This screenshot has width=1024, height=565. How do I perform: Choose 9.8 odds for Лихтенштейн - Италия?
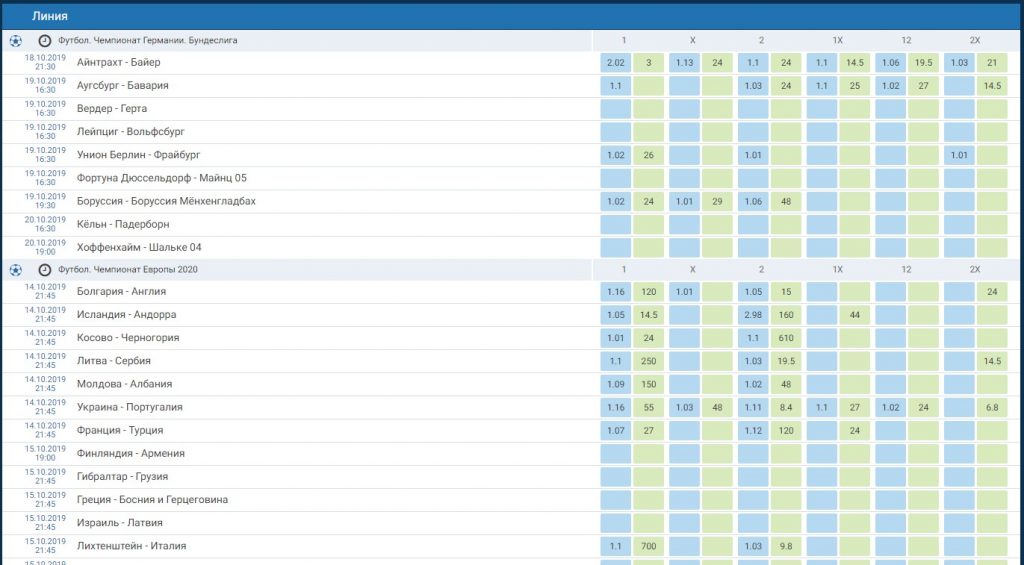click(x=786, y=546)
